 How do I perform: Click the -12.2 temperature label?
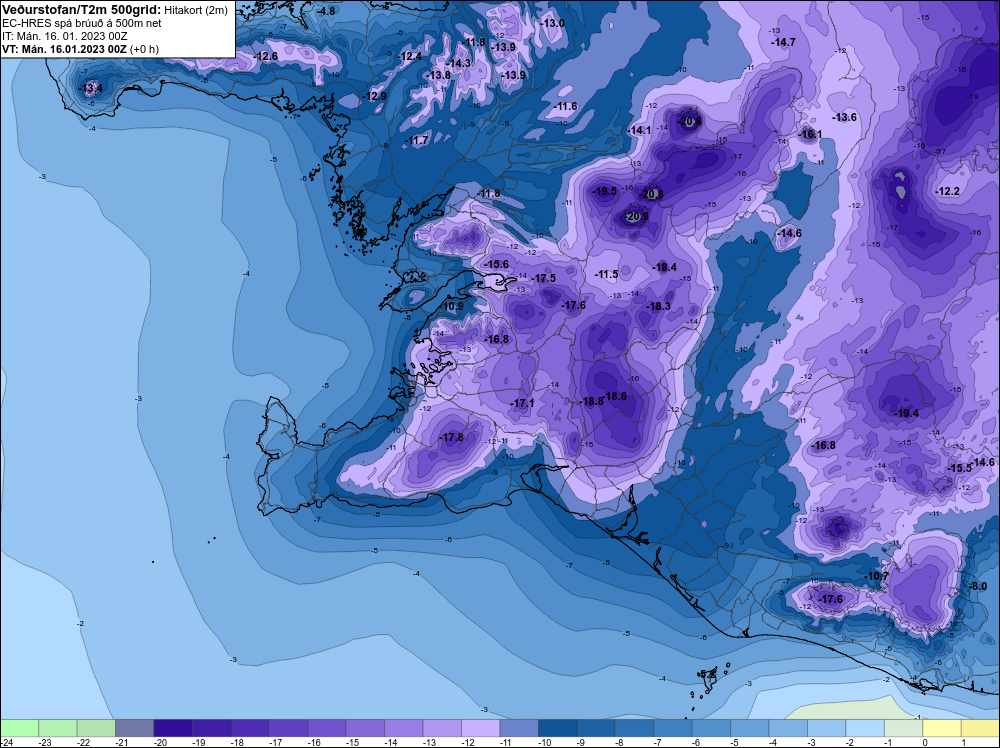click(947, 191)
